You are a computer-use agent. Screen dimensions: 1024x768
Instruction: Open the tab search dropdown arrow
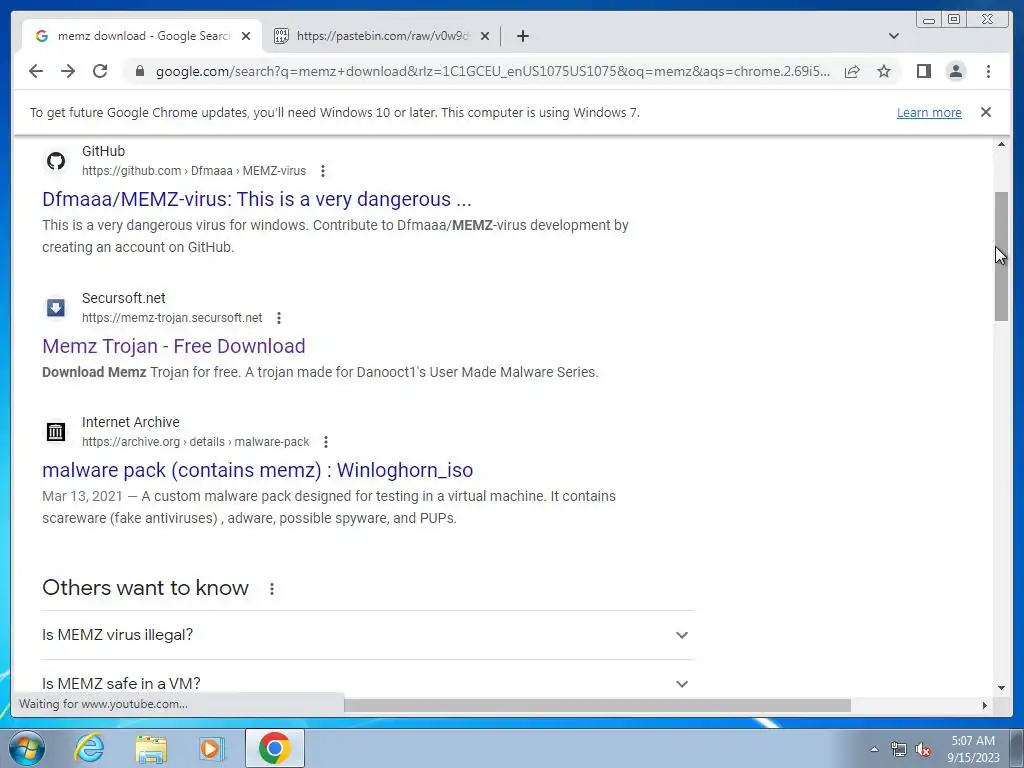click(x=894, y=36)
